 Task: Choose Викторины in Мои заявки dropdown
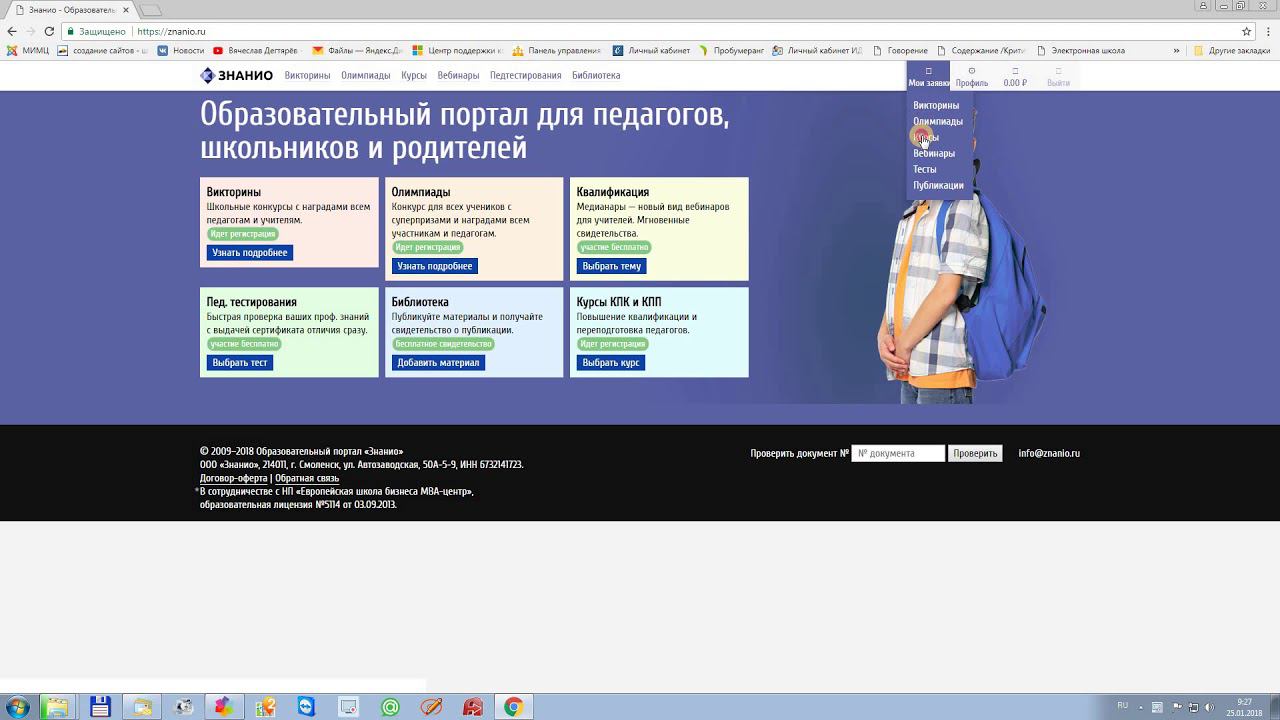pos(936,105)
